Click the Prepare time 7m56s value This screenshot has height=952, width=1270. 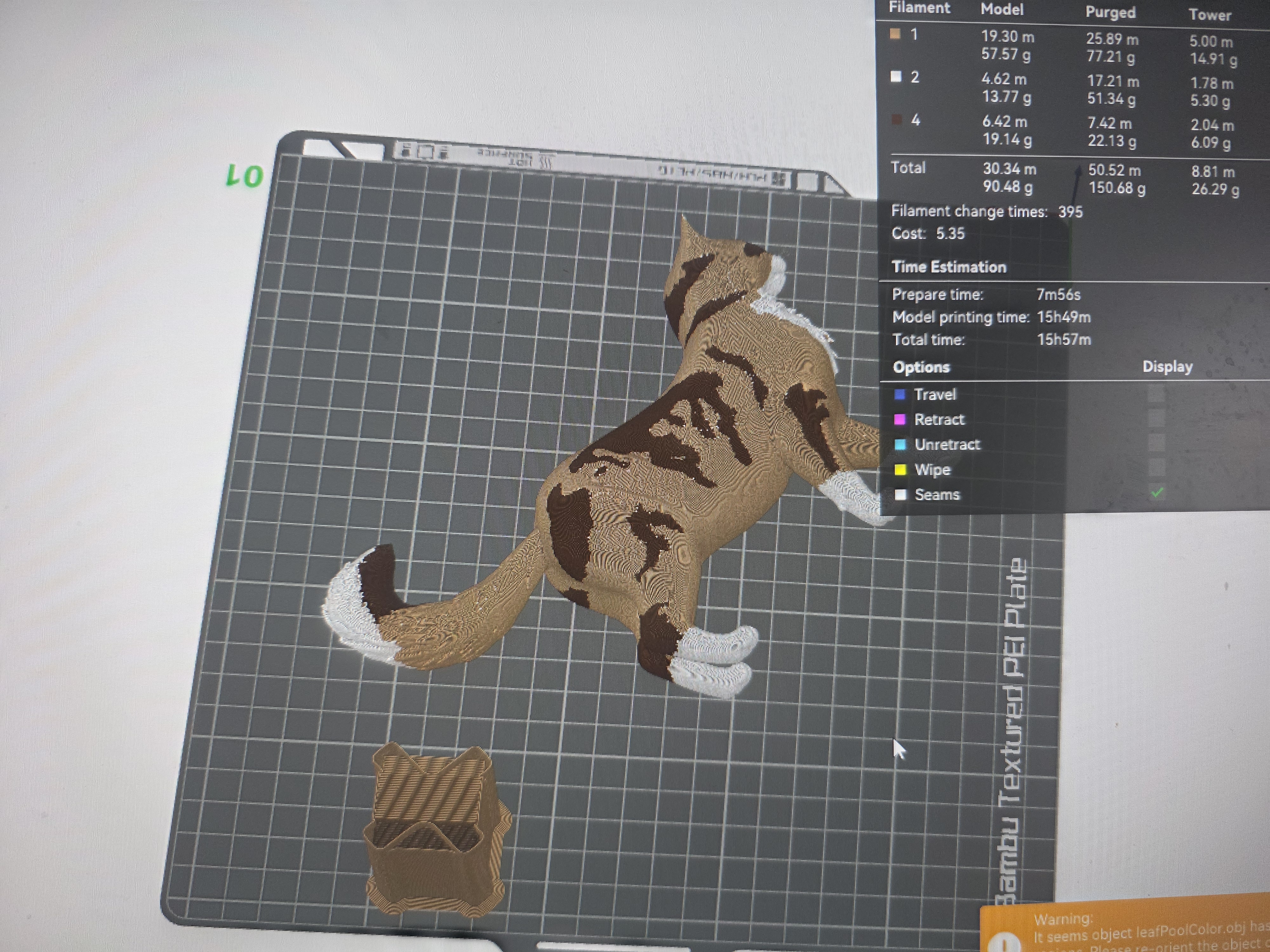[1059, 294]
